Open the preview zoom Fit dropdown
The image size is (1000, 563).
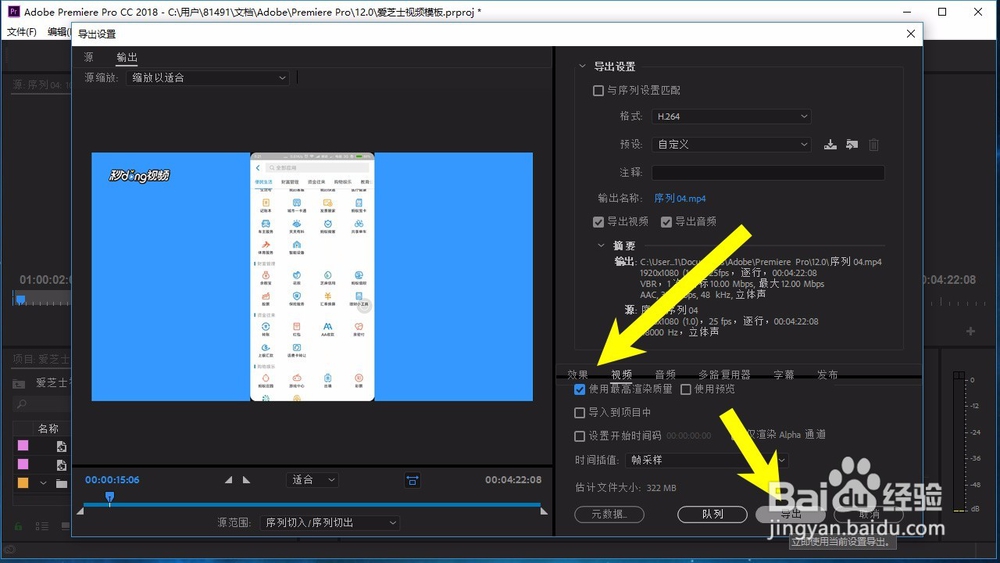click(312, 479)
